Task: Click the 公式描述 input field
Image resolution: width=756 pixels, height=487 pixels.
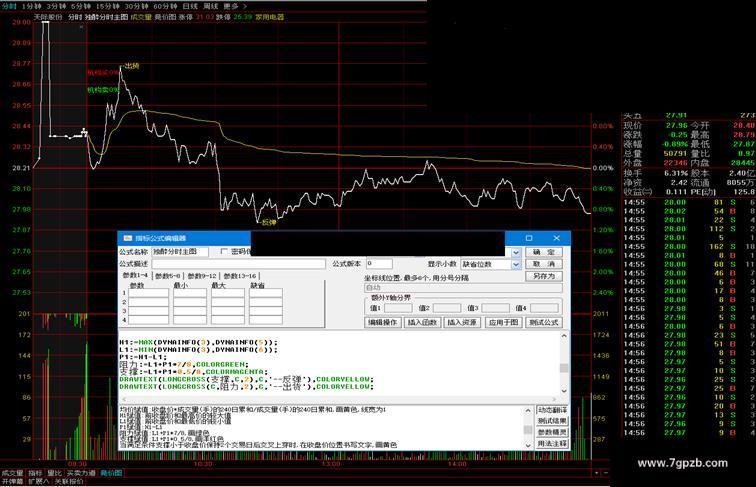Action: click(239, 264)
